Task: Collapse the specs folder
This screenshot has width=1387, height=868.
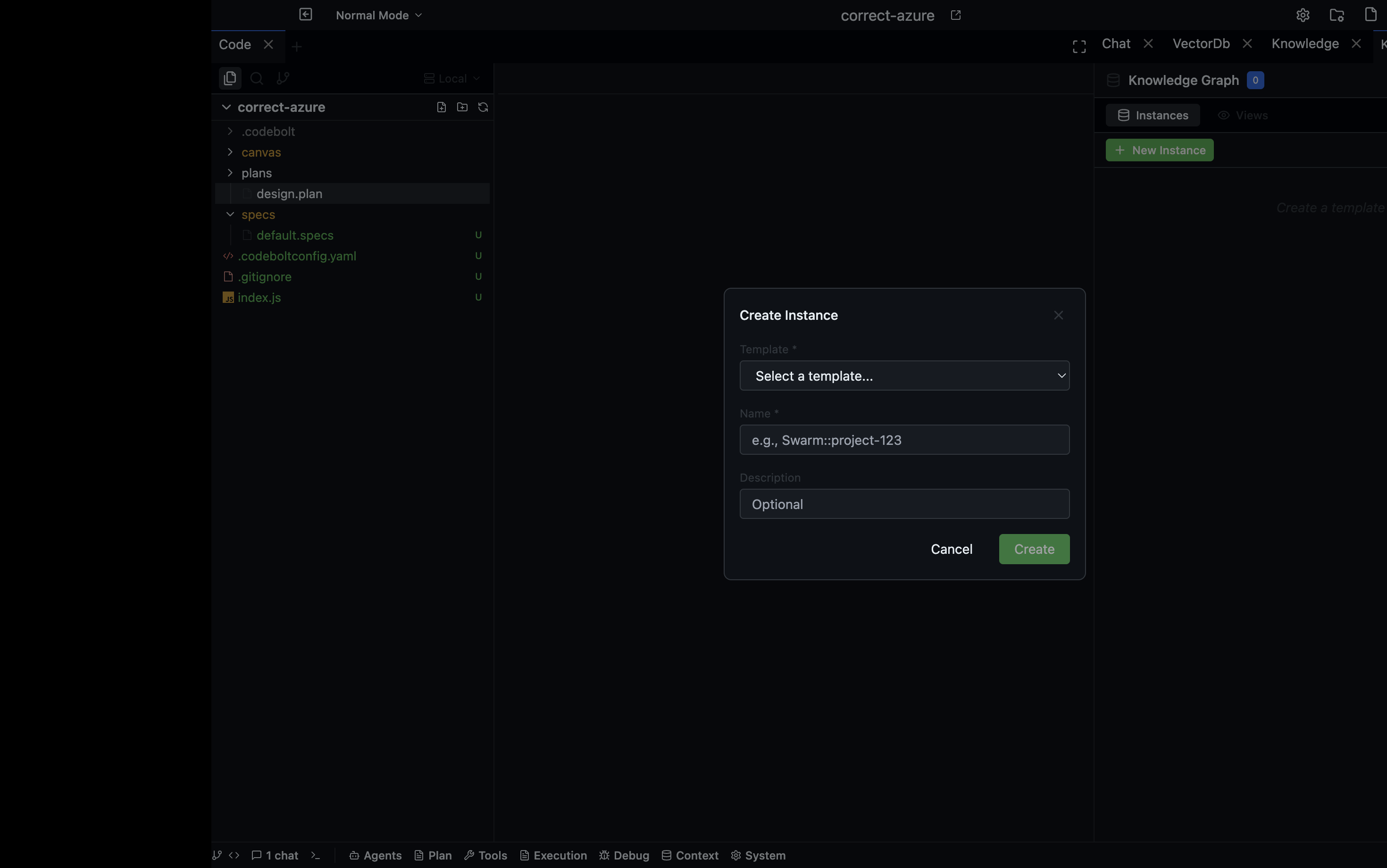Action: pos(258,215)
